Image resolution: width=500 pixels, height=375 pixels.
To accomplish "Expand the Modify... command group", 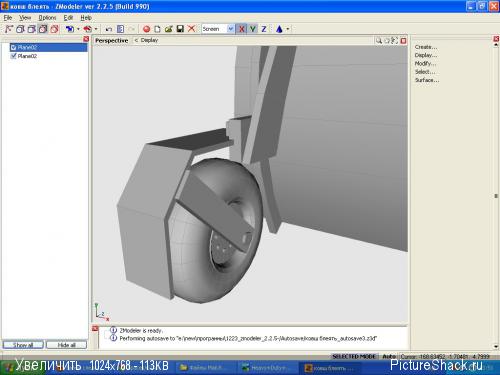I will pos(425,63).
